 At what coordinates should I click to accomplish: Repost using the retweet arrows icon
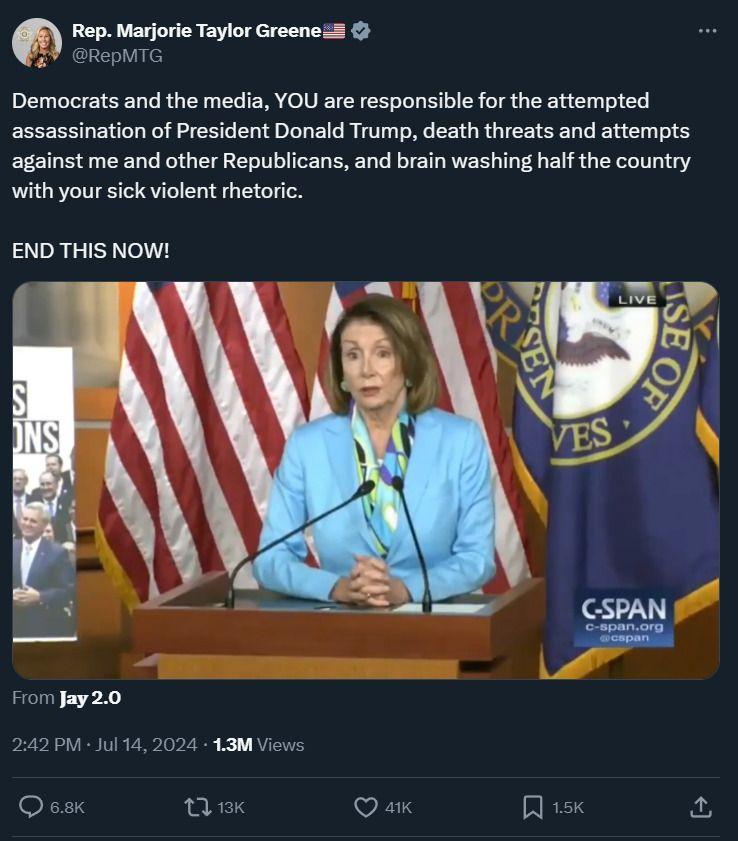click(198, 807)
